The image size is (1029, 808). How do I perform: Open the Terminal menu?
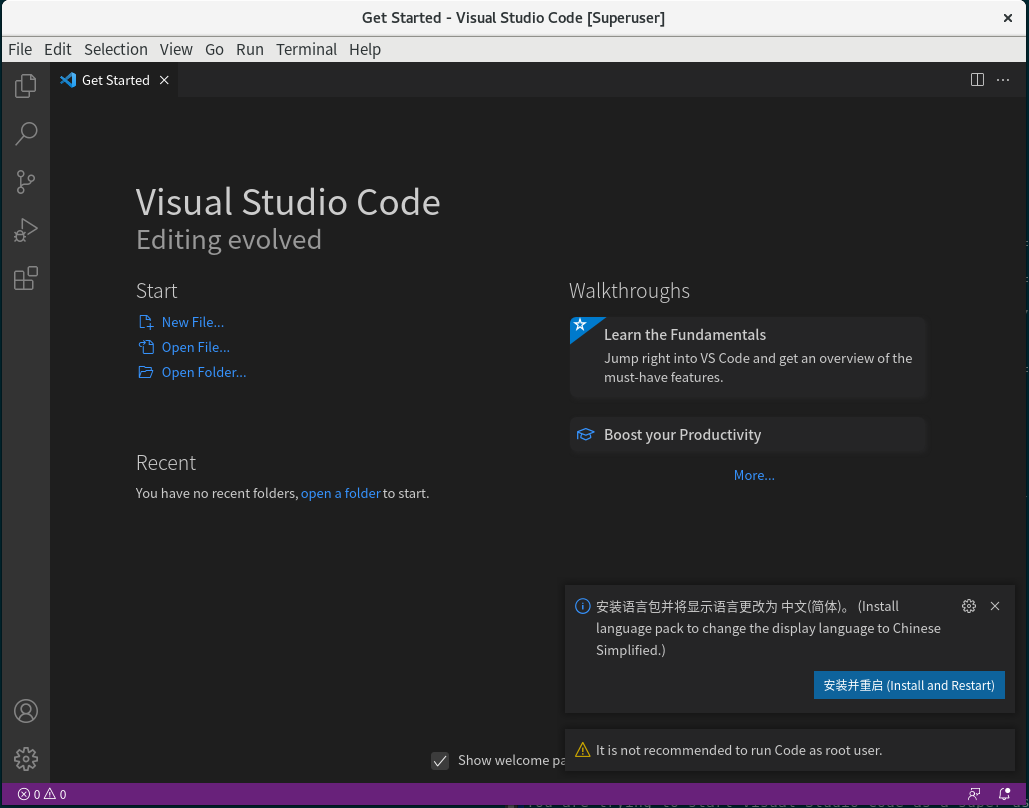306,49
